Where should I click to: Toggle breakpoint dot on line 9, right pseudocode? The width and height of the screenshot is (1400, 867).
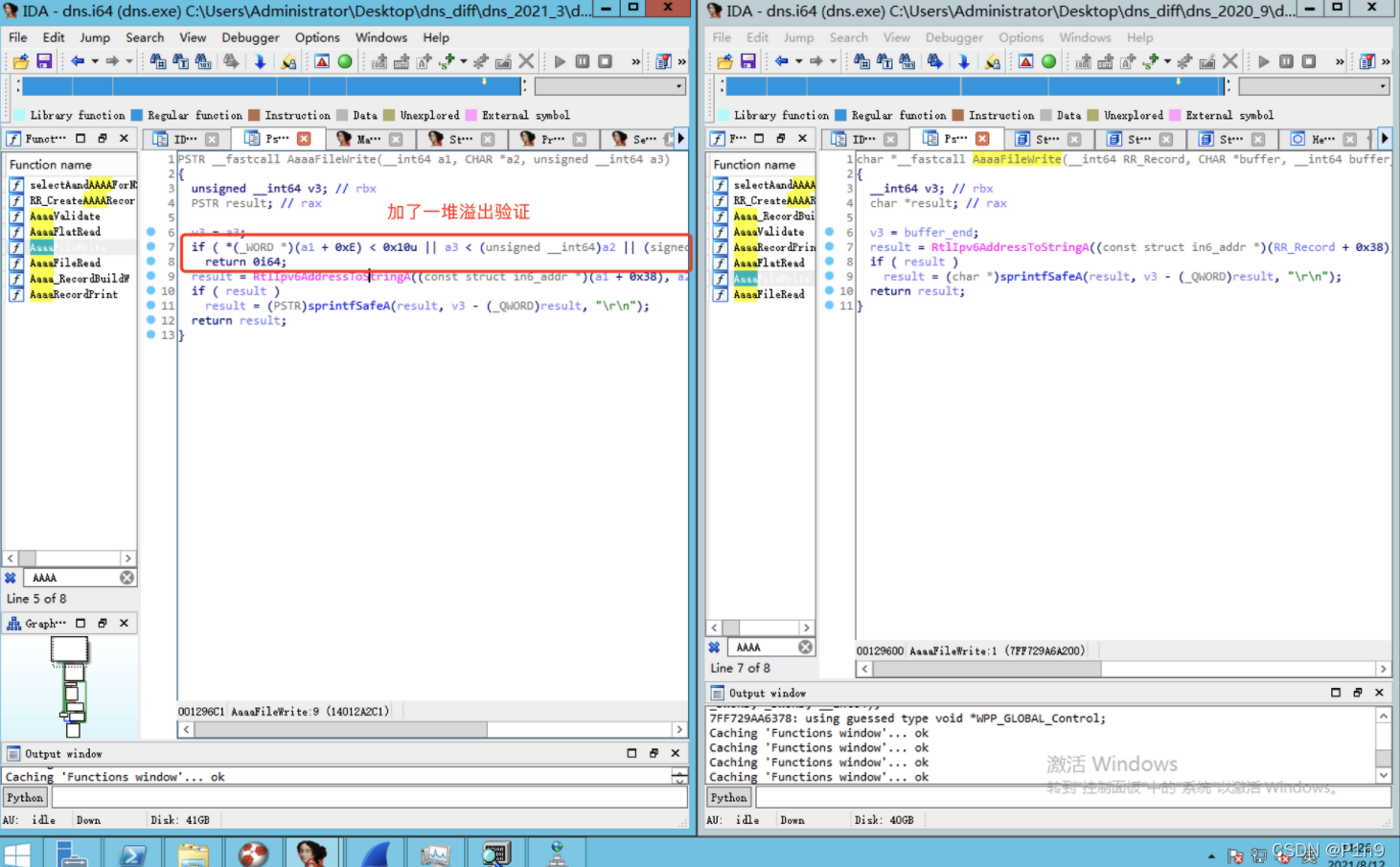pyautogui.click(x=829, y=276)
